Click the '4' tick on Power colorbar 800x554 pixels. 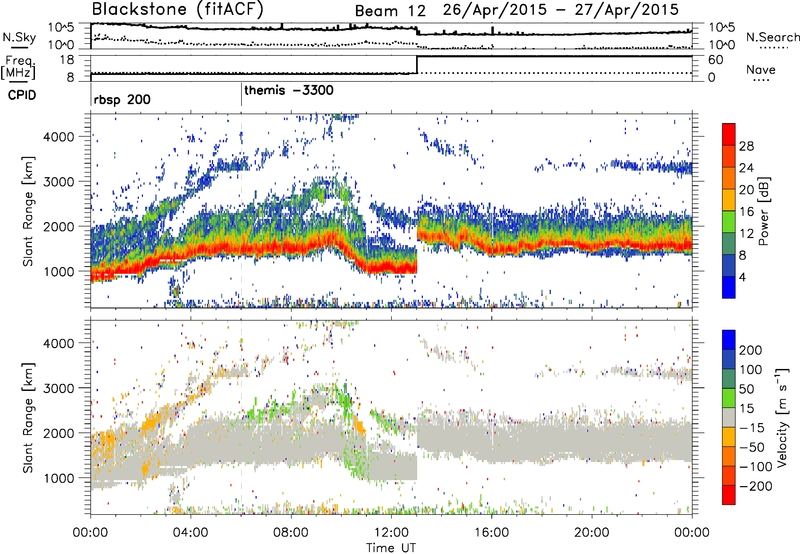(743, 277)
